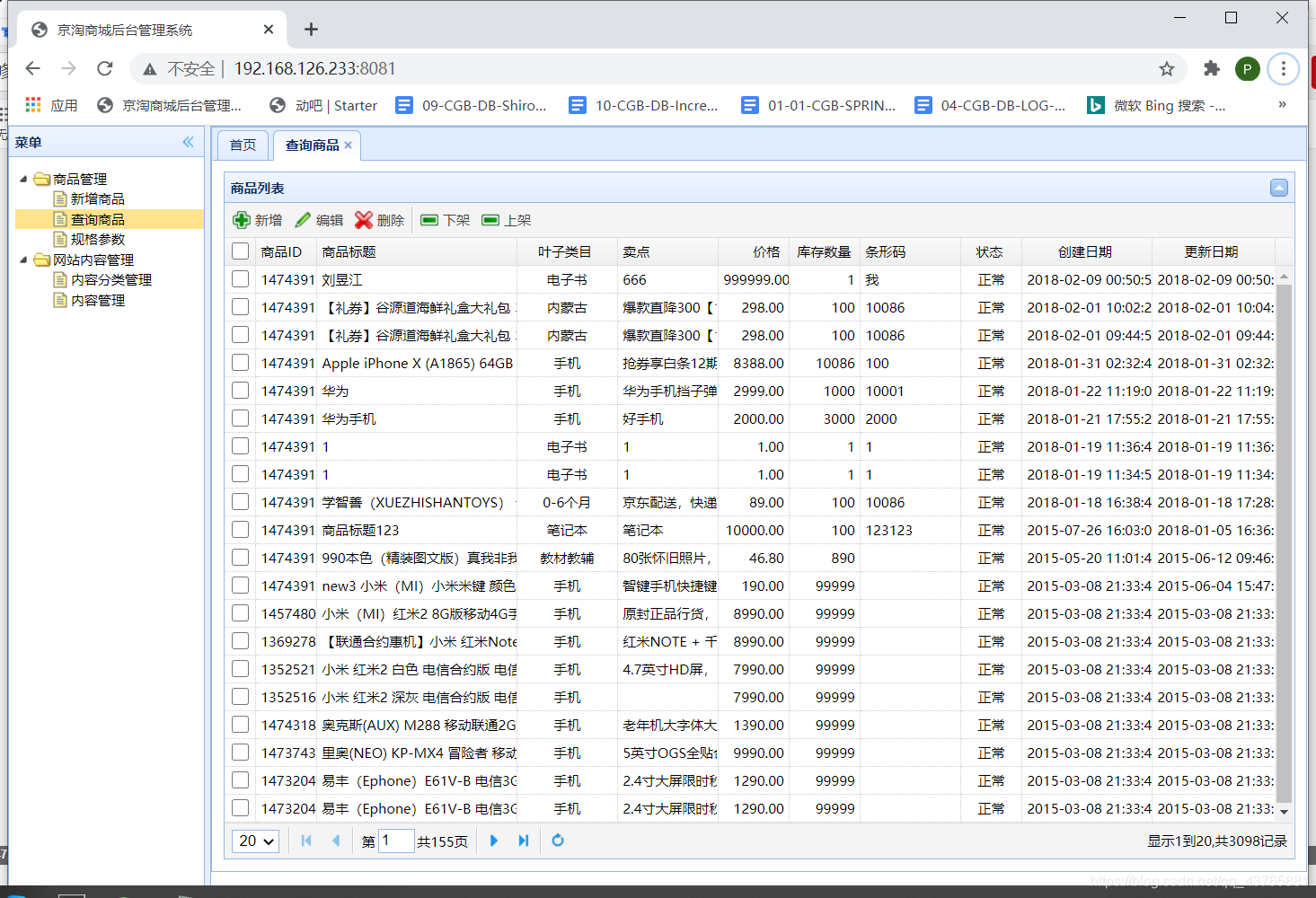The height and width of the screenshot is (898, 1316).
Task: Open 规格参数 in the menu tree
Action: point(98,240)
